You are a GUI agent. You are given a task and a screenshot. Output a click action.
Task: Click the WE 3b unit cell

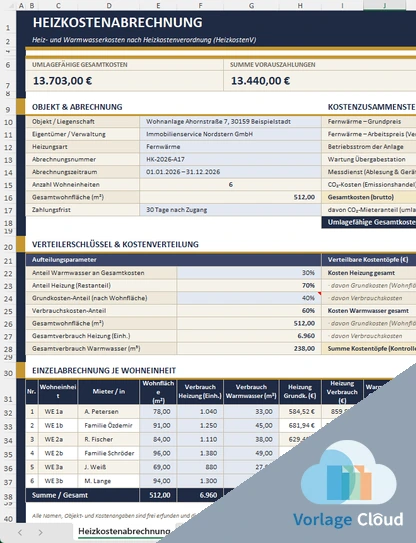click(x=58, y=481)
